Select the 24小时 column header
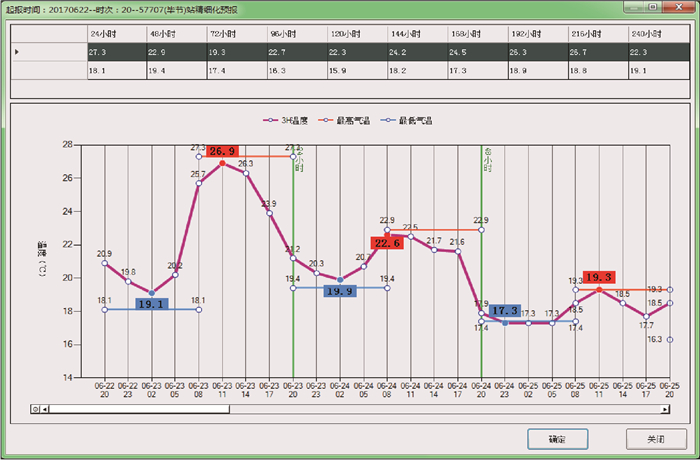 click(116, 33)
